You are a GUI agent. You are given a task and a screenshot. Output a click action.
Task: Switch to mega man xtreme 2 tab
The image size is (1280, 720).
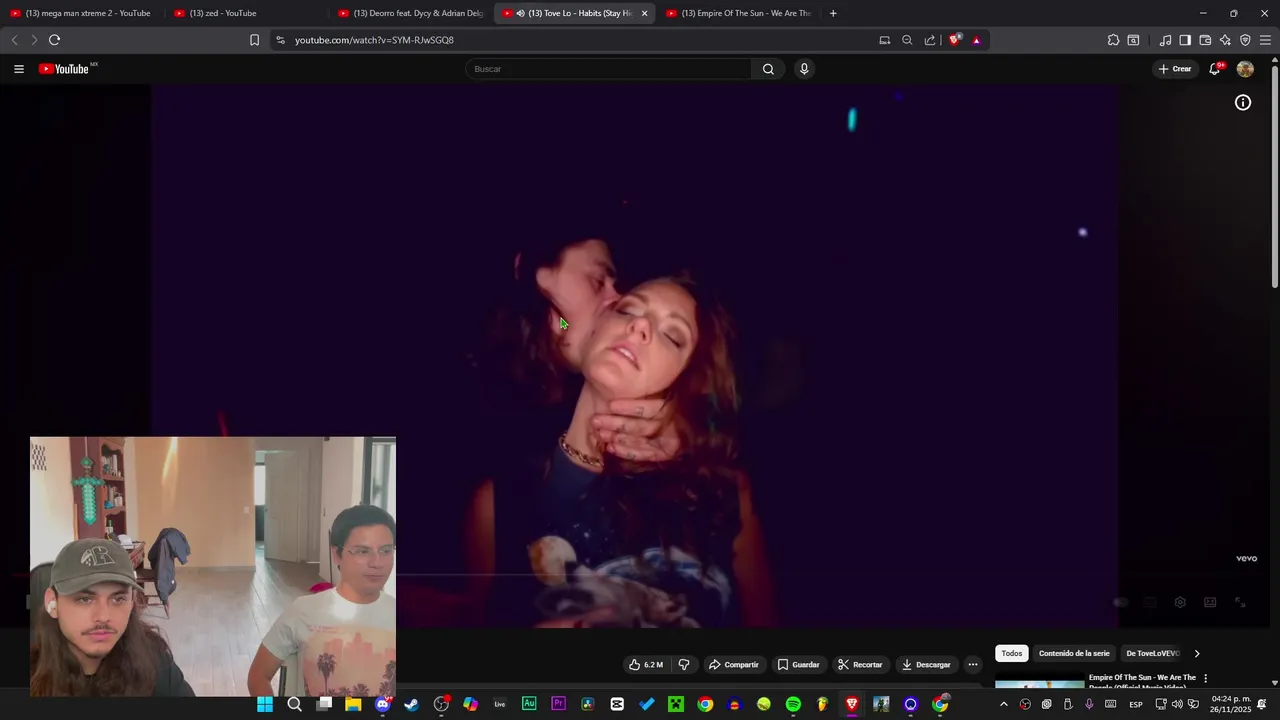[x=81, y=13]
